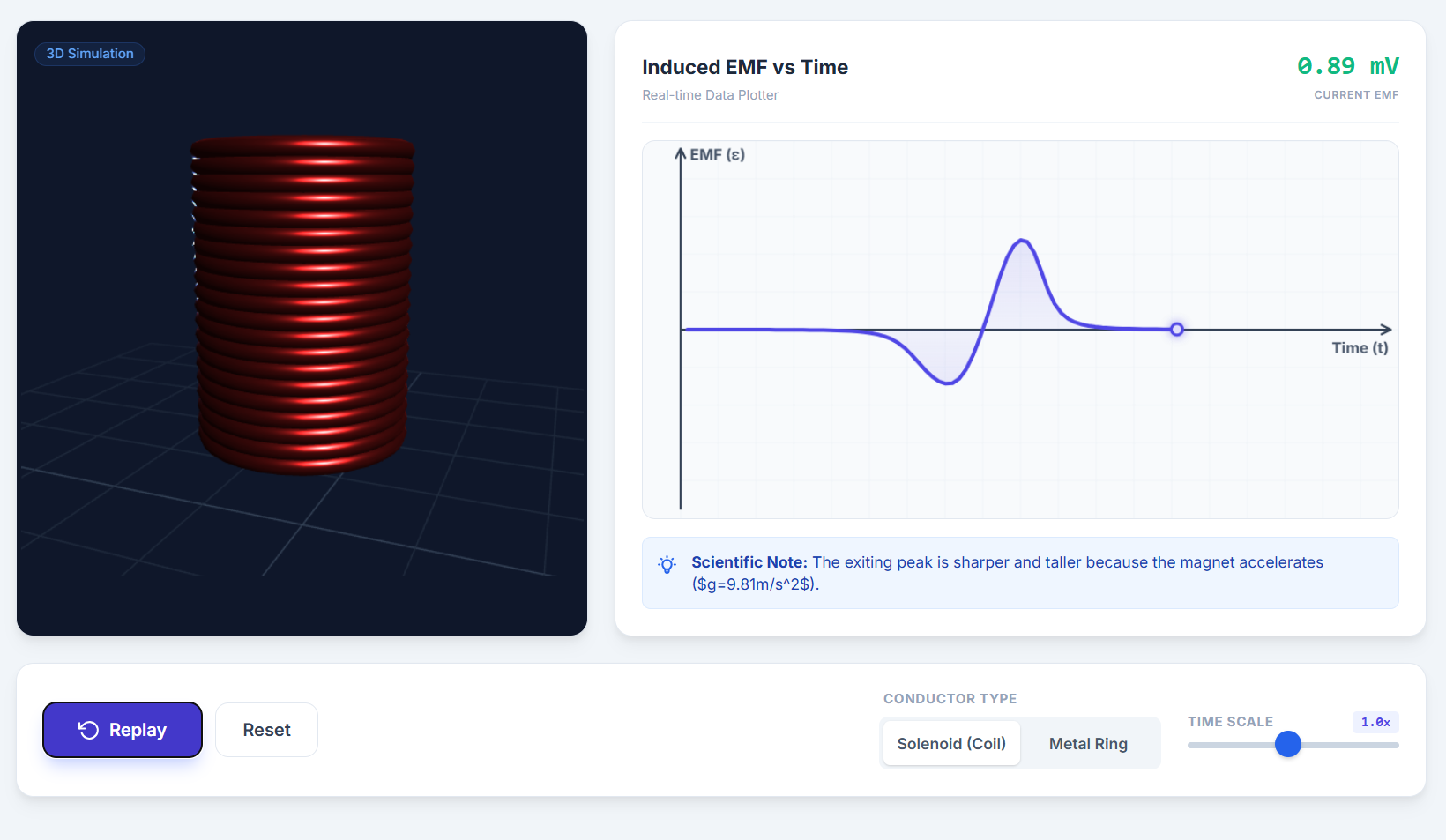
Task: Click the Reset button
Action: (x=266, y=730)
